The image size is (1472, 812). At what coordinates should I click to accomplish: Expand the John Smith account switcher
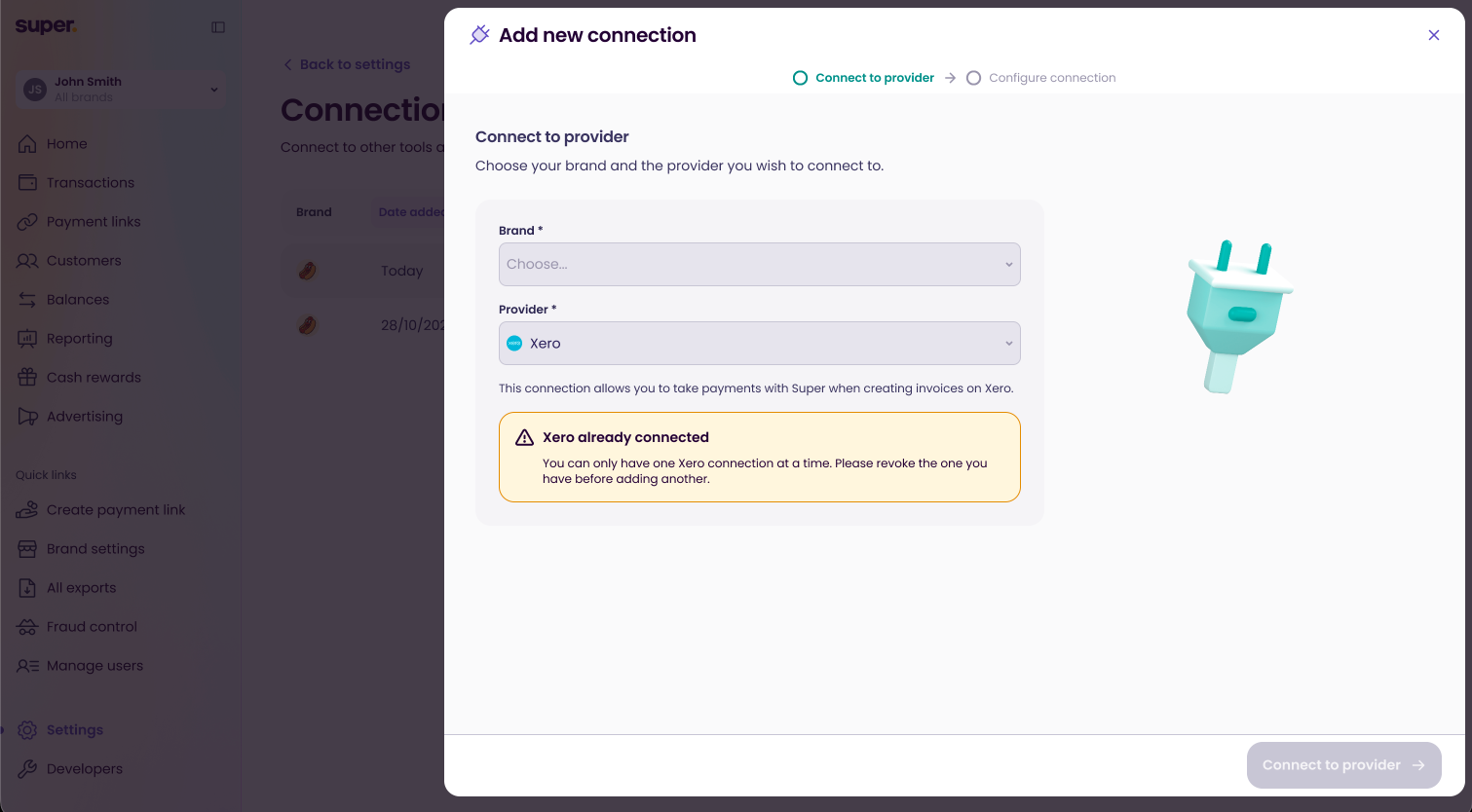(x=122, y=90)
